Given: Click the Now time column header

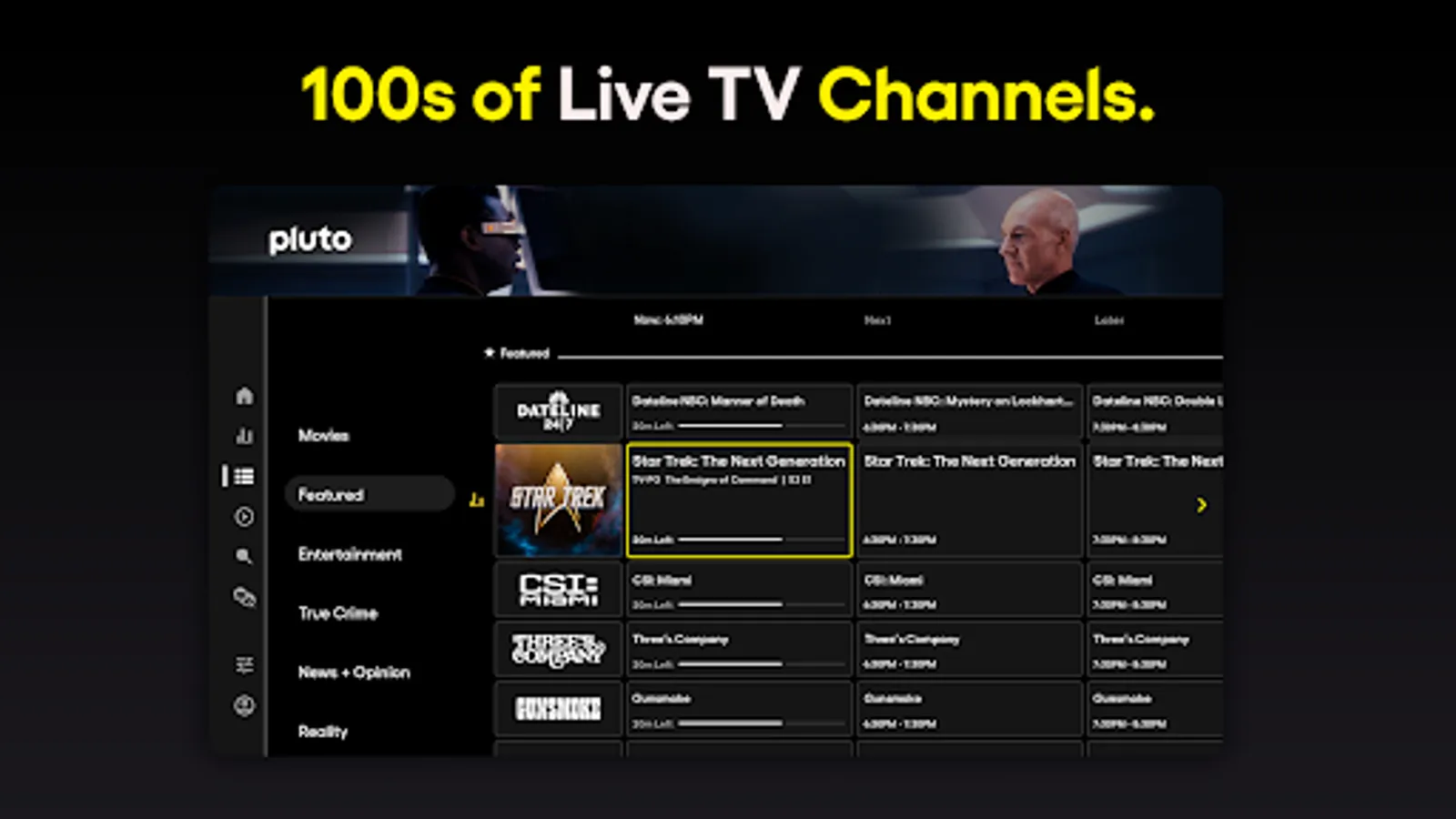Looking at the screenshot, I should coord(668,320).
